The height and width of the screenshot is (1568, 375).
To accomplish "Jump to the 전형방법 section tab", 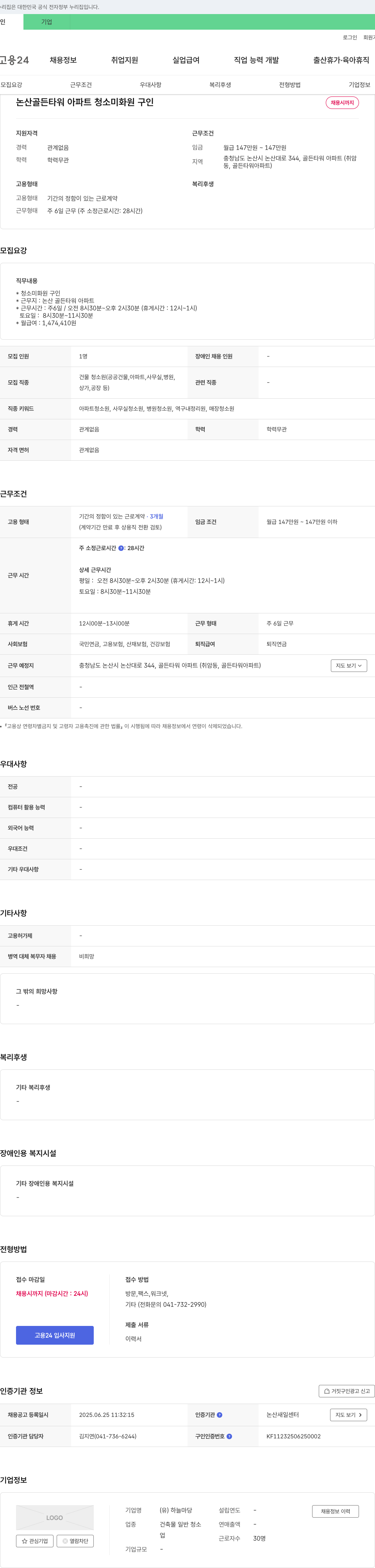I will point(290,85).
